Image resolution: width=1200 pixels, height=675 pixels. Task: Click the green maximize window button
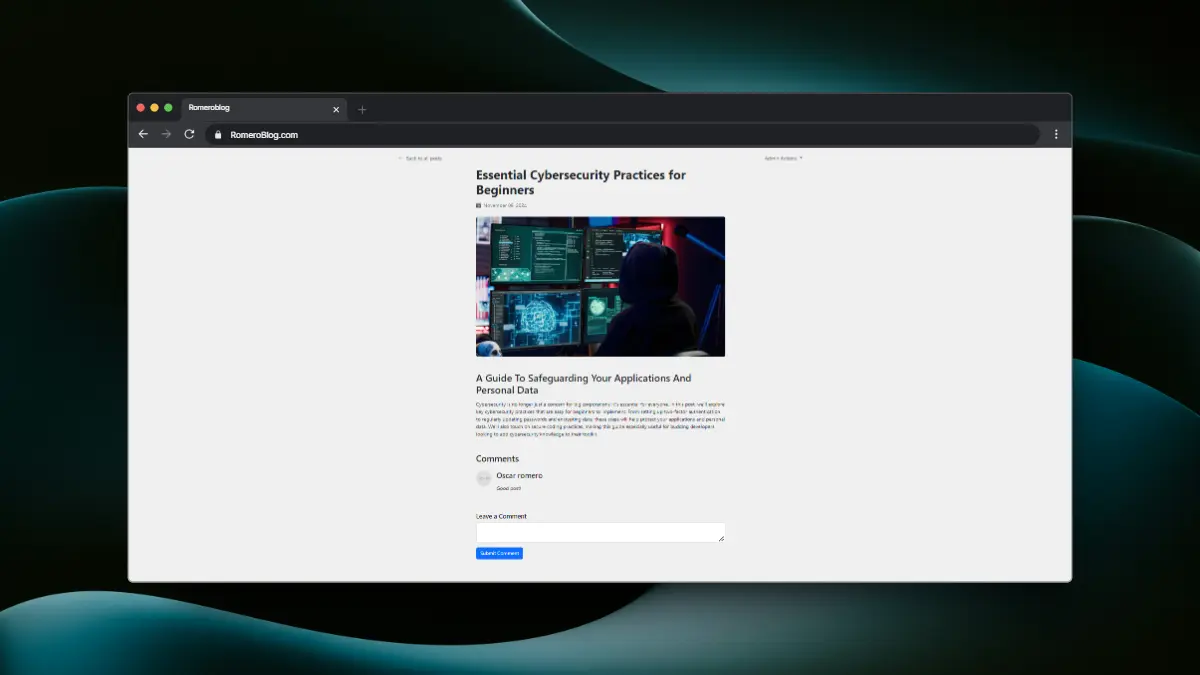coord(168,107)
